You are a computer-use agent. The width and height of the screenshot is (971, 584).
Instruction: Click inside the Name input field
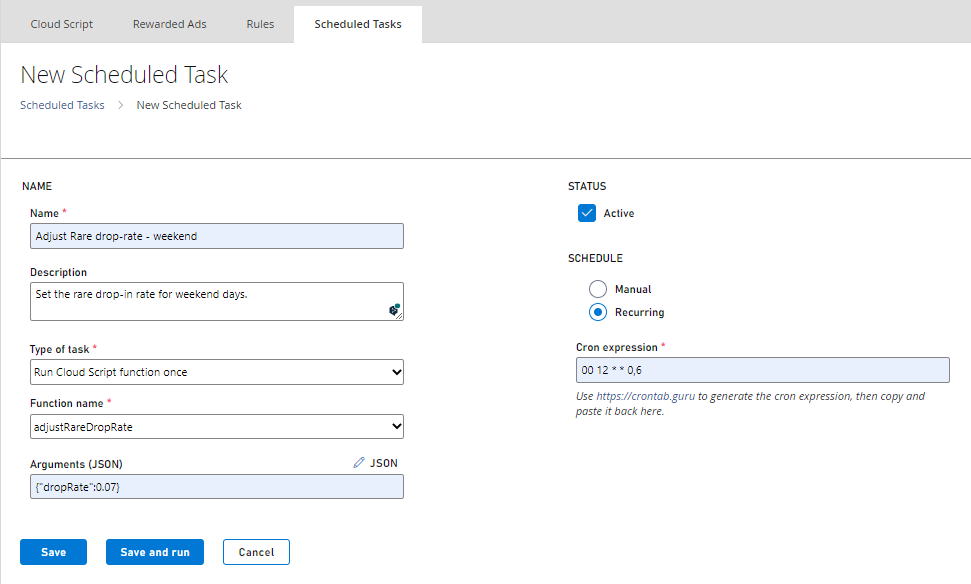tap(216, 236)
